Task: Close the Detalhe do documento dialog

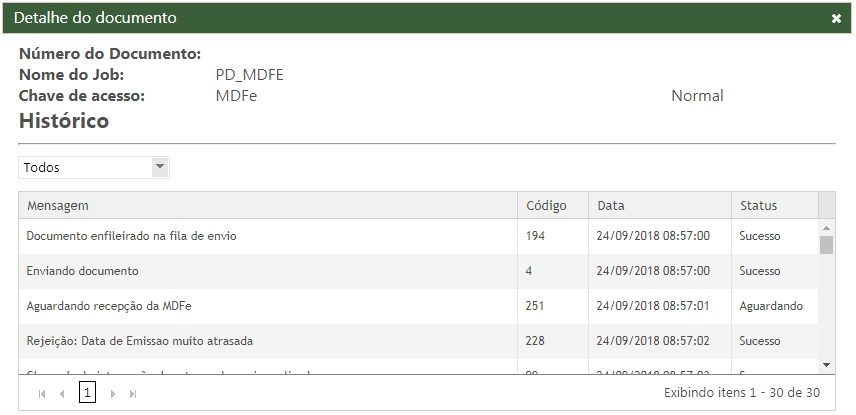Action: pyautogui.click(x=836, y=18)
